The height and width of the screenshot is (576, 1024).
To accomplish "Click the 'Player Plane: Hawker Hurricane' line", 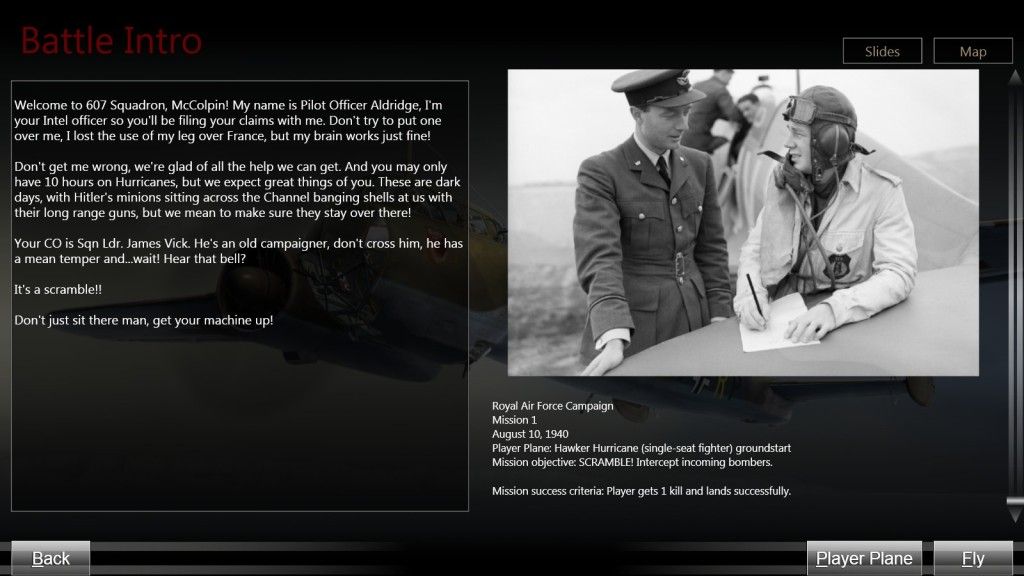I will (641, 448).
